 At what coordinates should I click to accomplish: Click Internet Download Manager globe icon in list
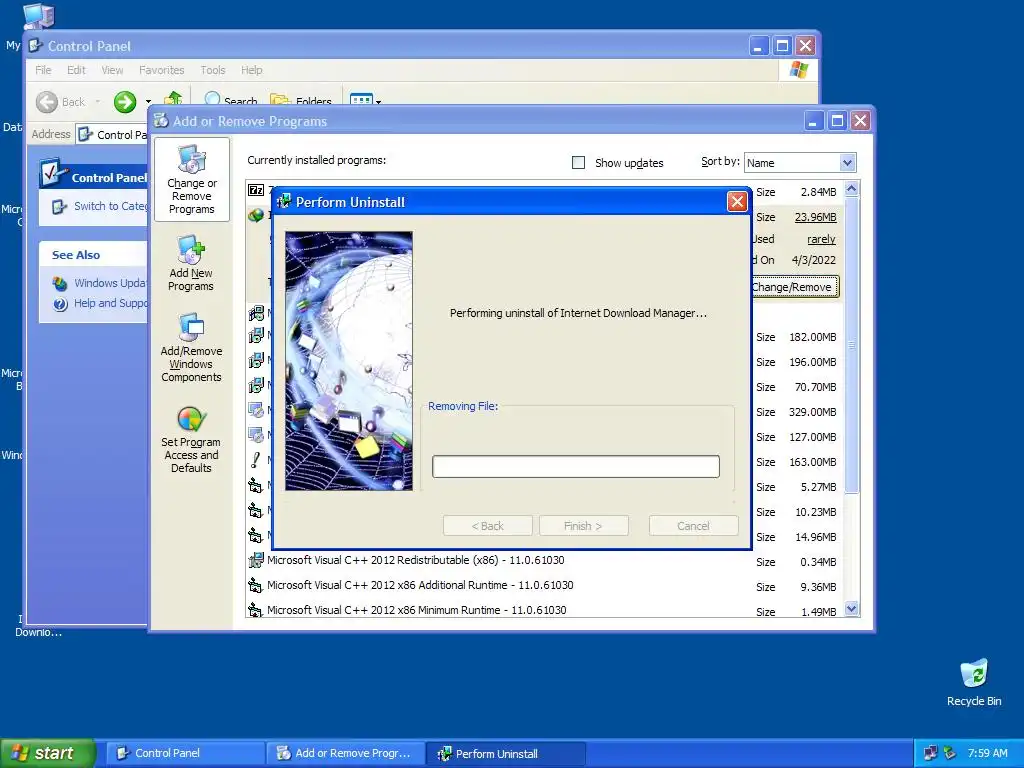[256, 215]
